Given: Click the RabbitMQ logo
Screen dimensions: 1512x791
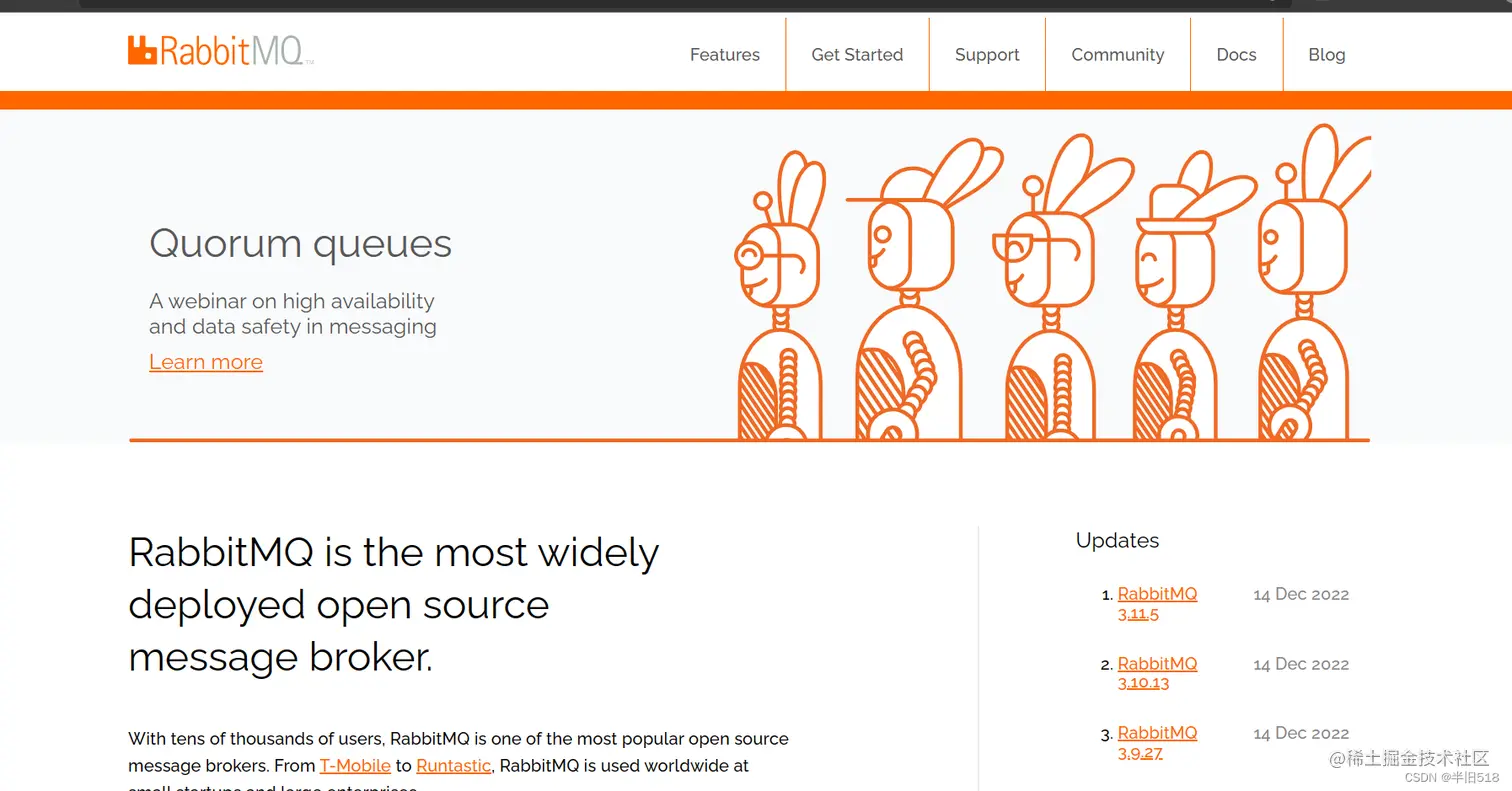Looking at the screenshot, I should pyautogui.click(x=220, y=51).
